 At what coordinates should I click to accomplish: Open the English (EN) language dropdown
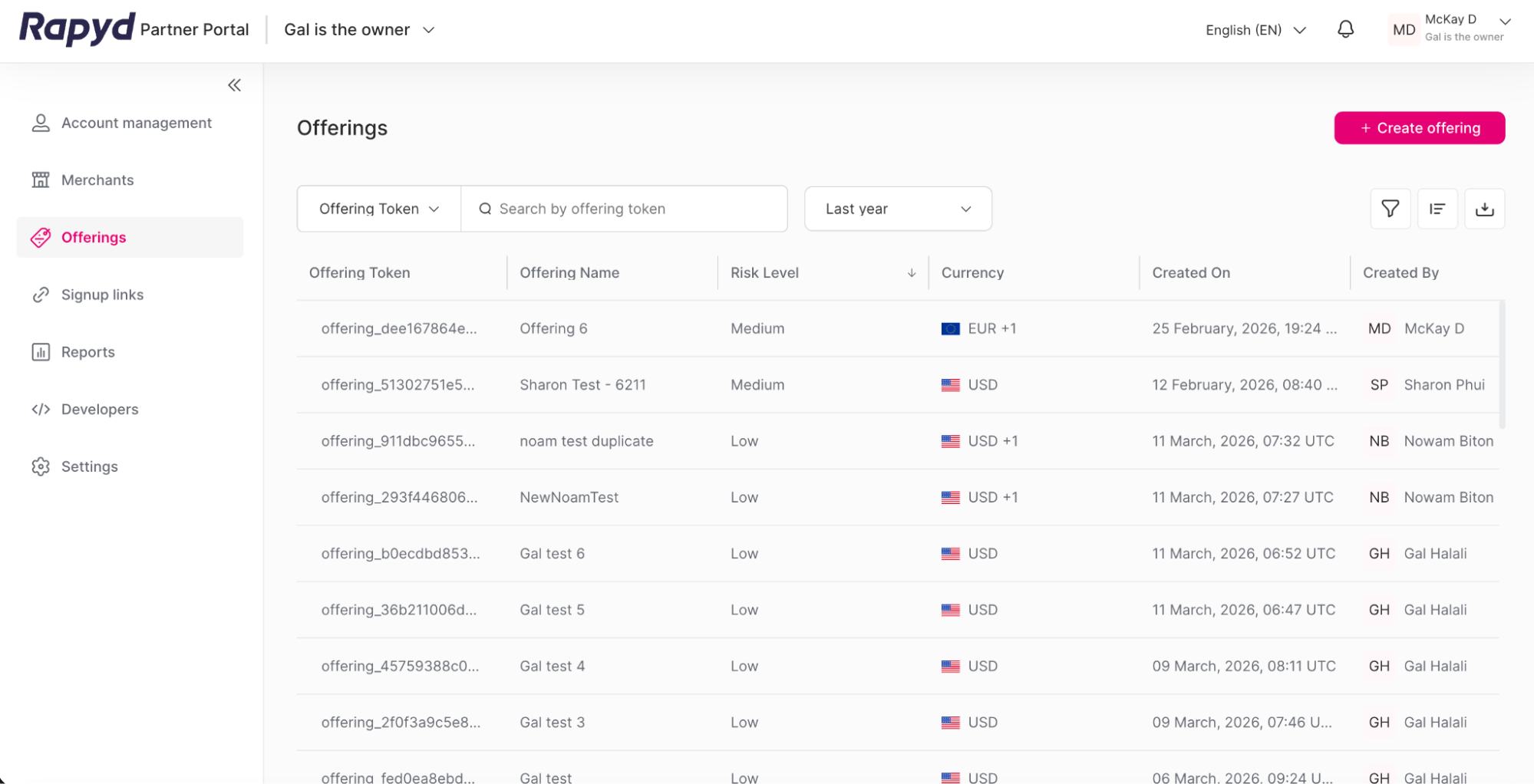(1255, 29)
